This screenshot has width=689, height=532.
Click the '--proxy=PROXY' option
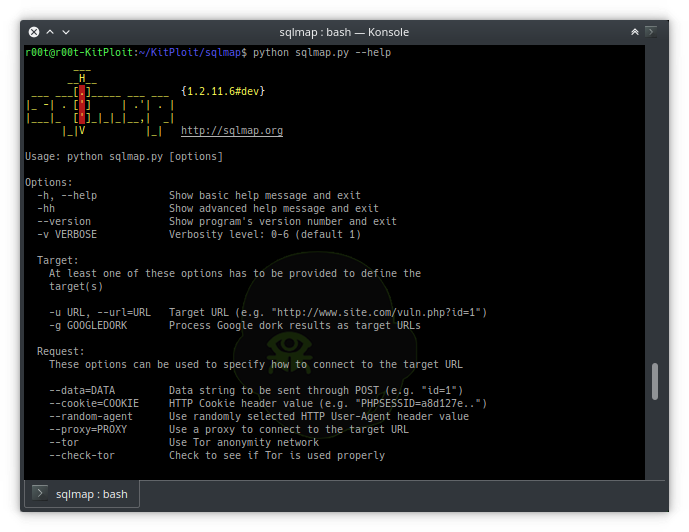[x=88, y=429]
